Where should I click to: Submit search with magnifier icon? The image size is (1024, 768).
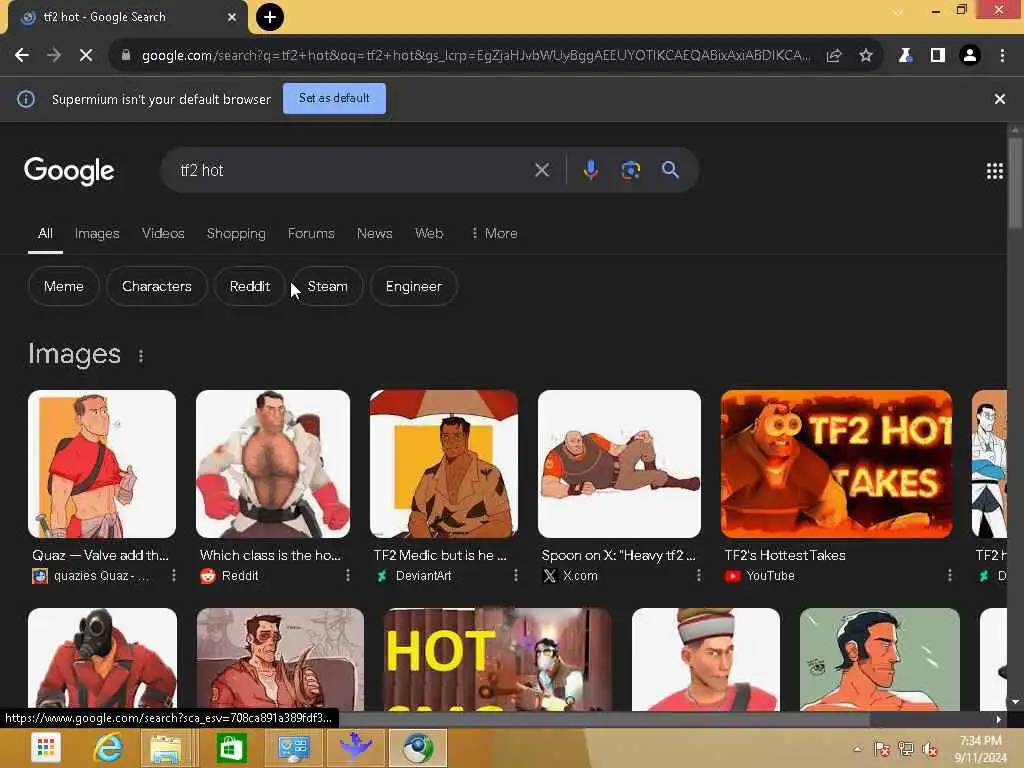pos(670,170)
